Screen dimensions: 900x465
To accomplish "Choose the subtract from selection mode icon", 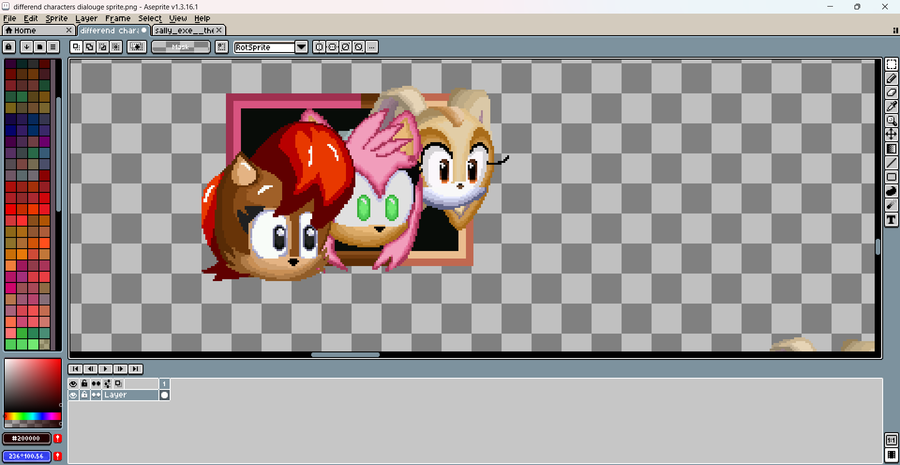I will [103, 47].
